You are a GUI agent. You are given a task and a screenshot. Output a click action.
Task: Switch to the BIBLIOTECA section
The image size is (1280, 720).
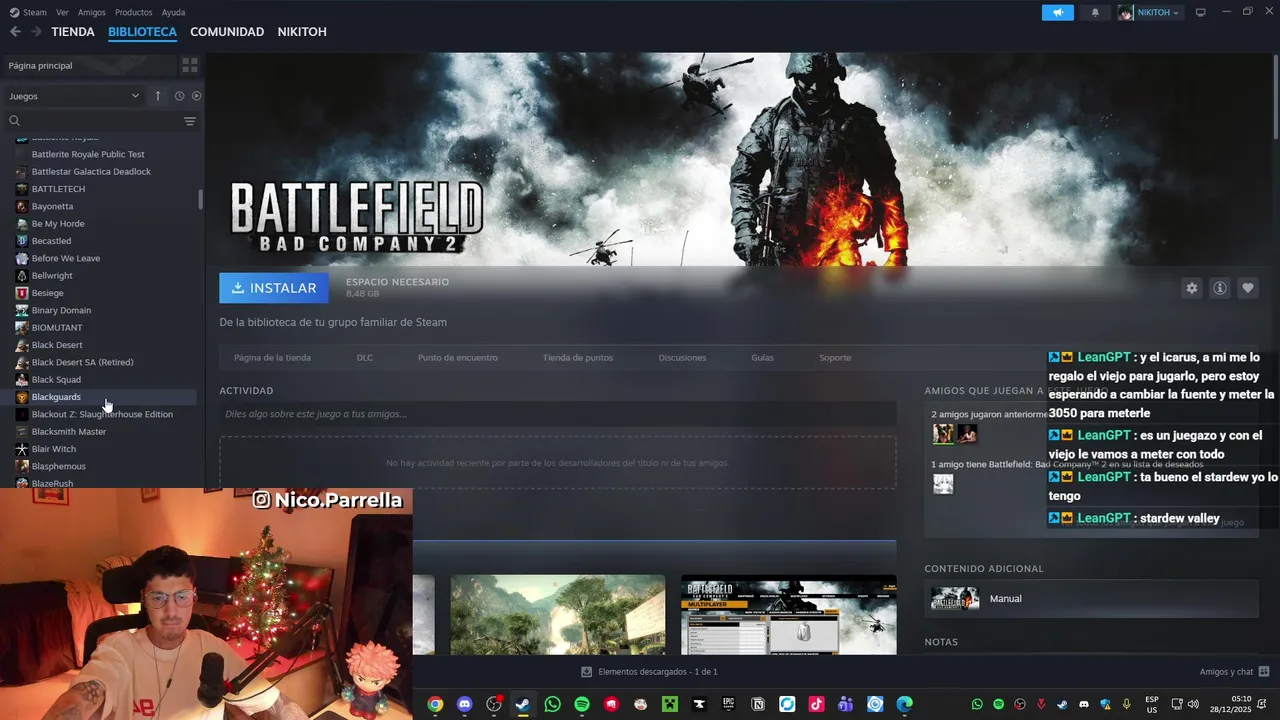[x=142, y=32]
